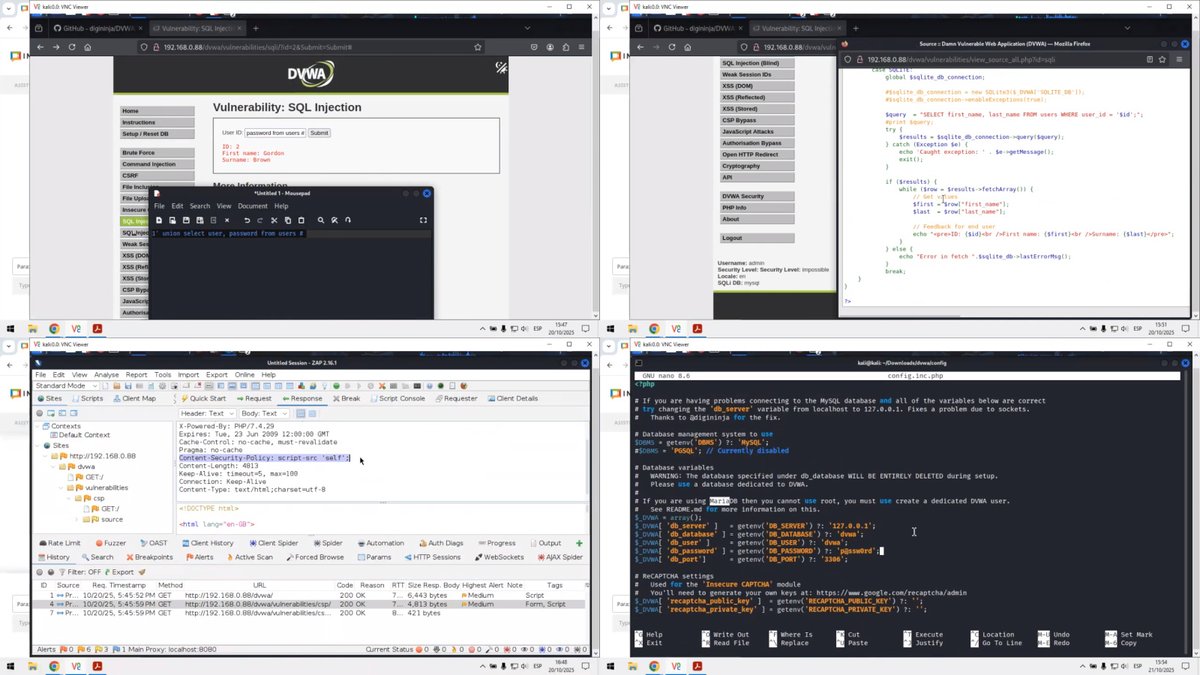
Task: Open the Forced Browse tab in ZAP
Action: coord(315,557)
